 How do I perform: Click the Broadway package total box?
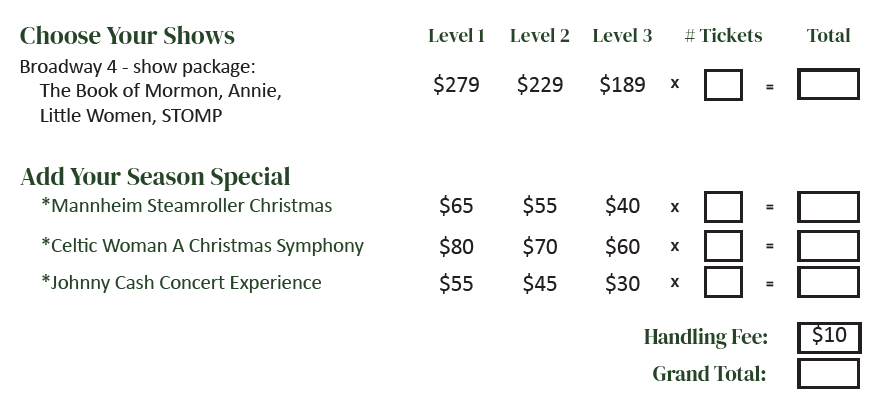[x=828, y=84]
